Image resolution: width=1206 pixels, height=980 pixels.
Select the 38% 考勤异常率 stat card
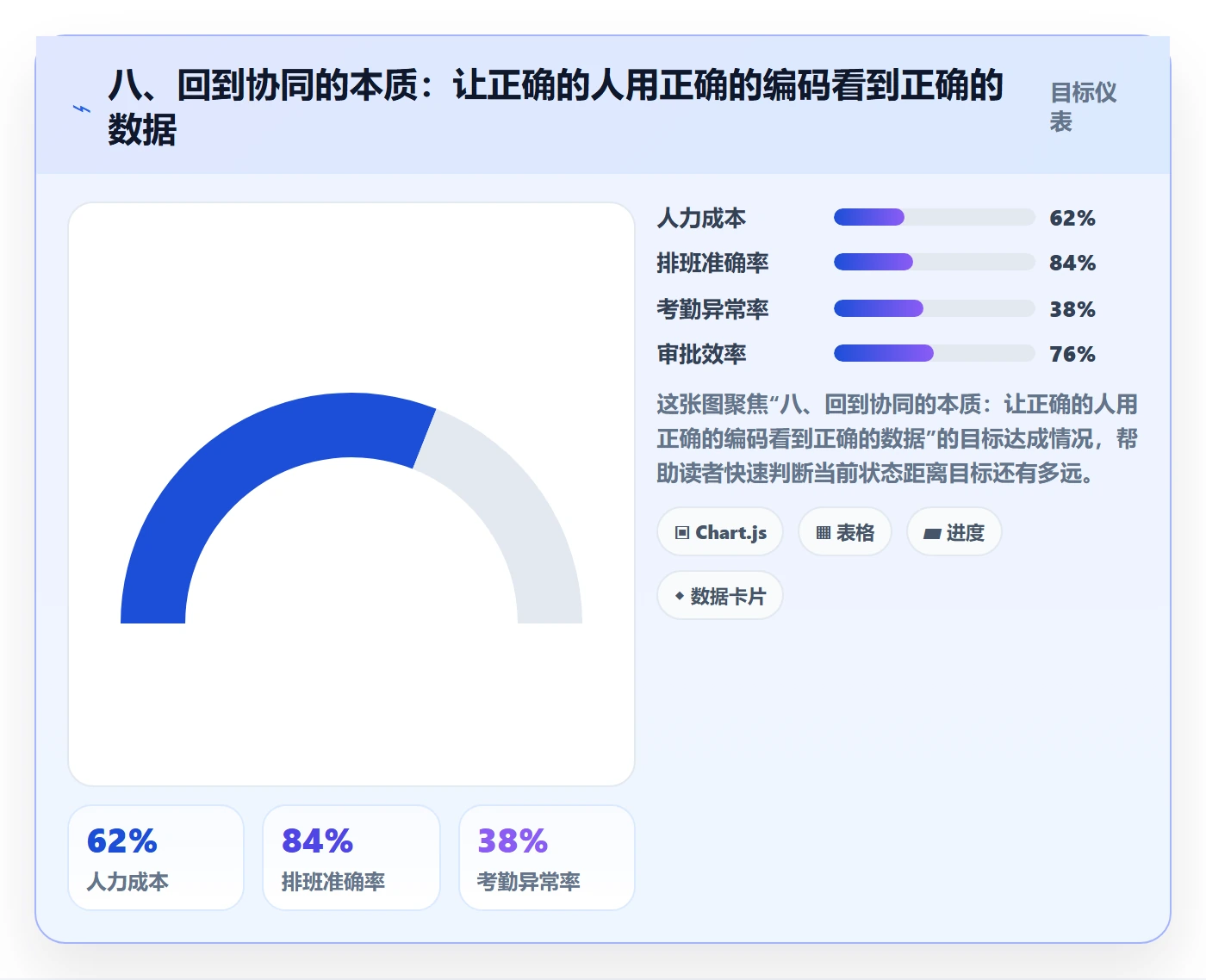tap(547, 858)
